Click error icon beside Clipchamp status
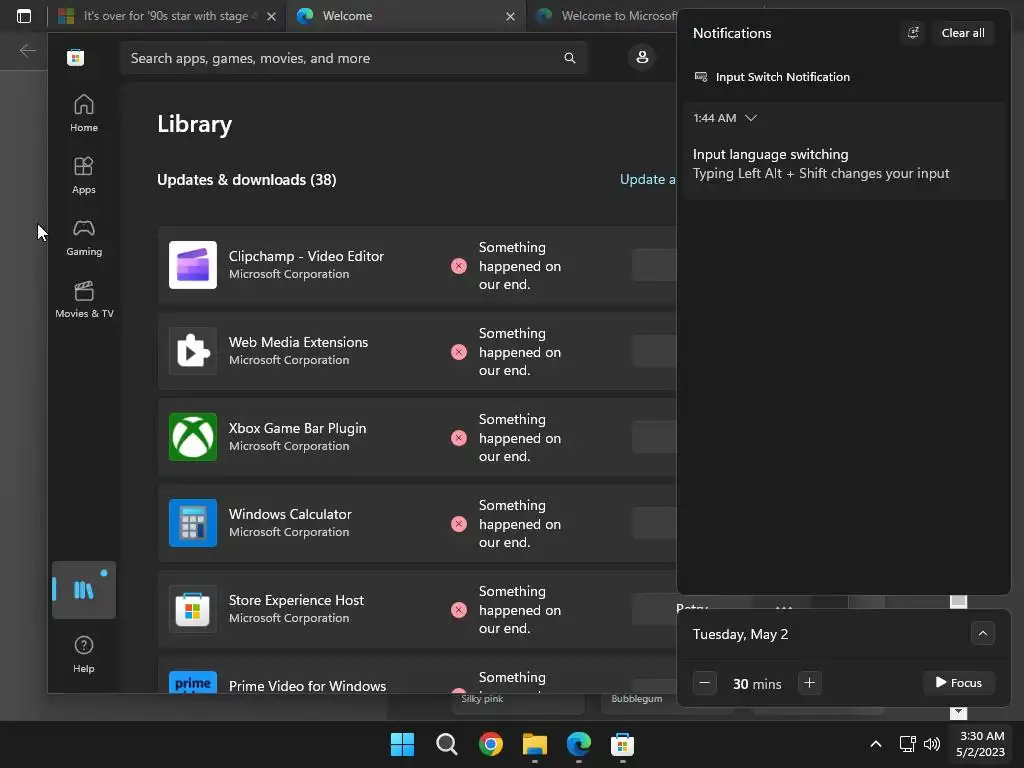Image resolution: width=1024 pixels, height=768 pixels. pyautogui.click(x=459, y=266)
